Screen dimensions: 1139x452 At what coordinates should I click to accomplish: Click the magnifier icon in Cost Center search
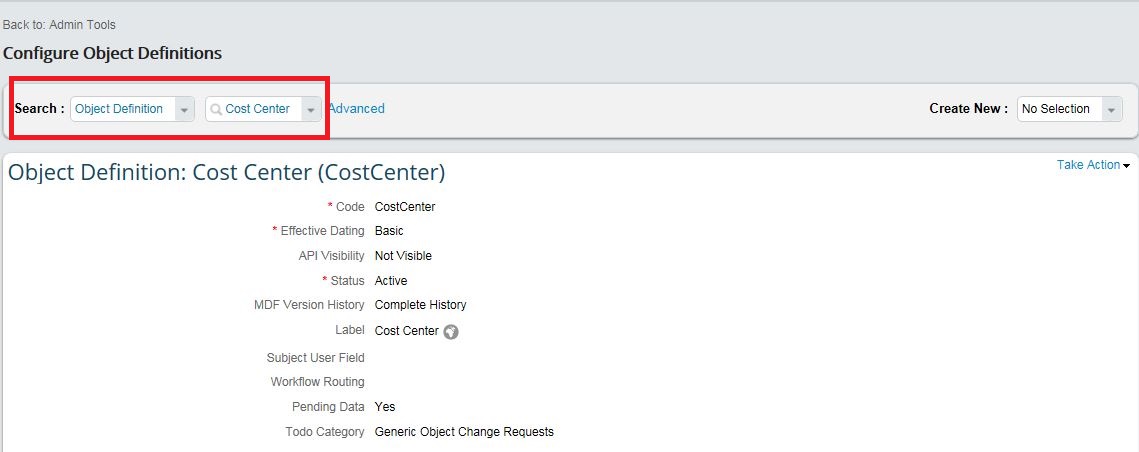[x=216, y=109]
